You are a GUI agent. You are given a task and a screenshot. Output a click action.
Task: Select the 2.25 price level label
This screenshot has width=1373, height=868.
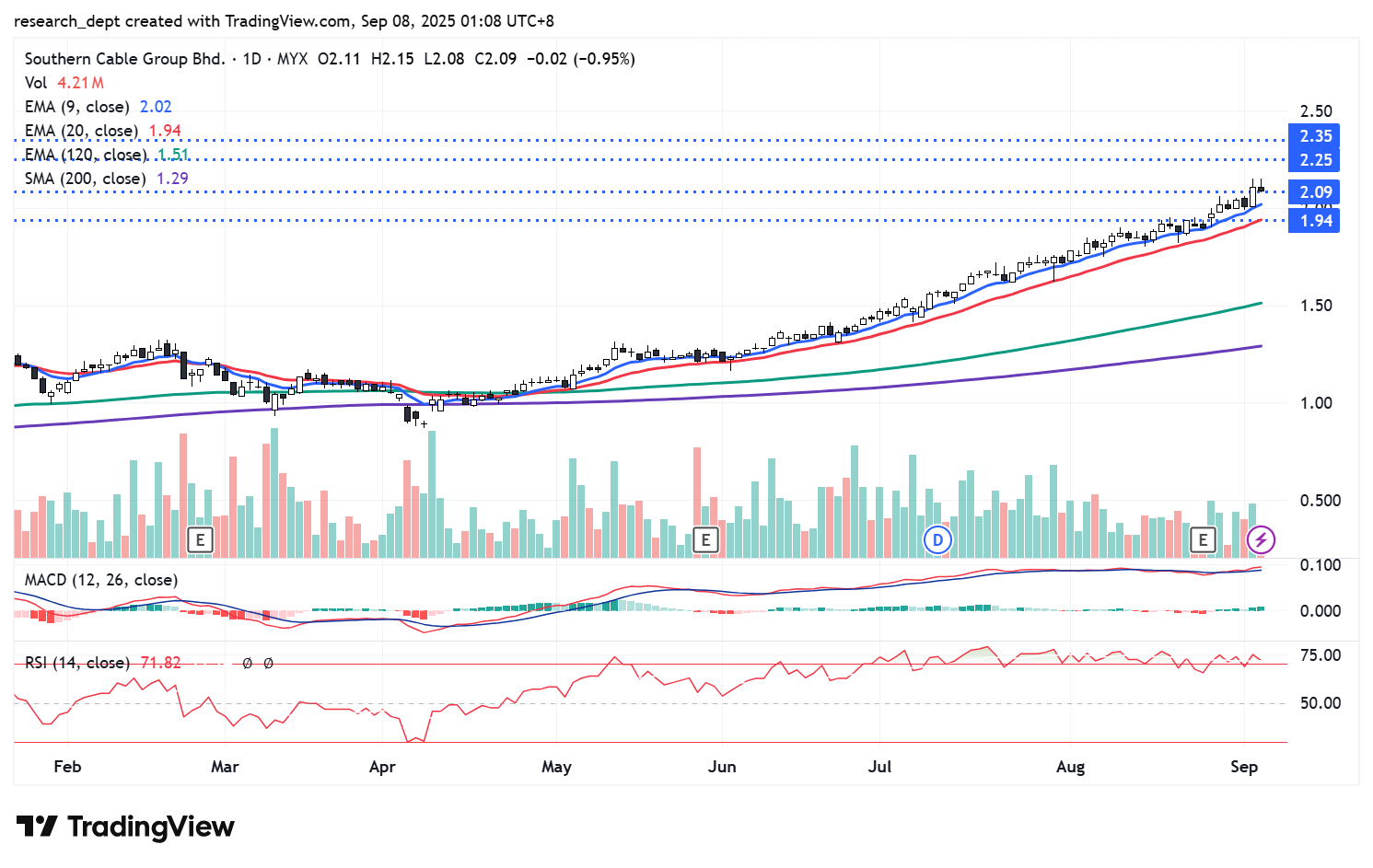coord(1315,160)
